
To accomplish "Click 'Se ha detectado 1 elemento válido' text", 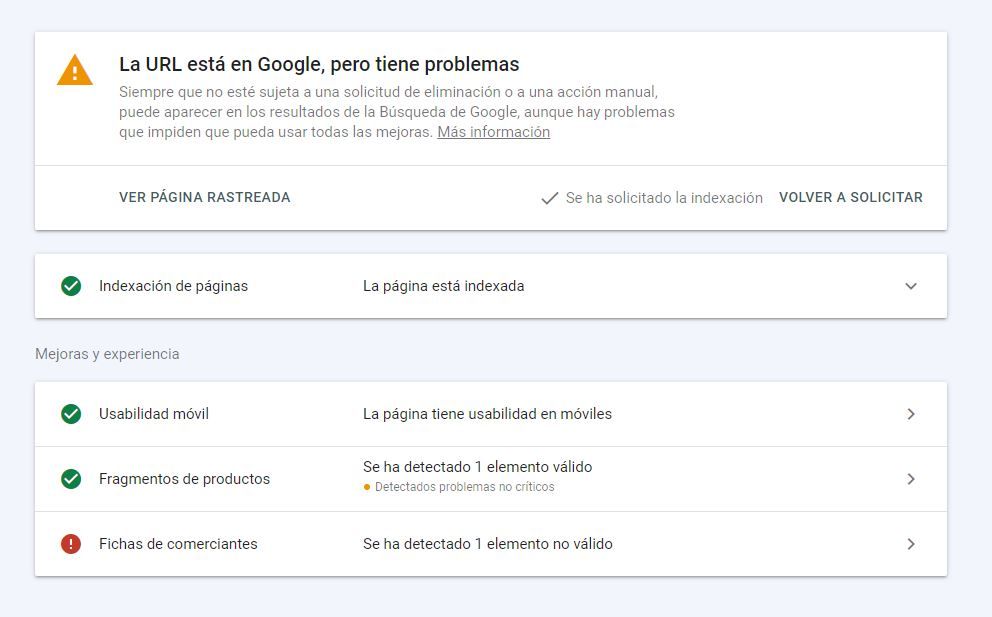I will (x=478, y=467).
